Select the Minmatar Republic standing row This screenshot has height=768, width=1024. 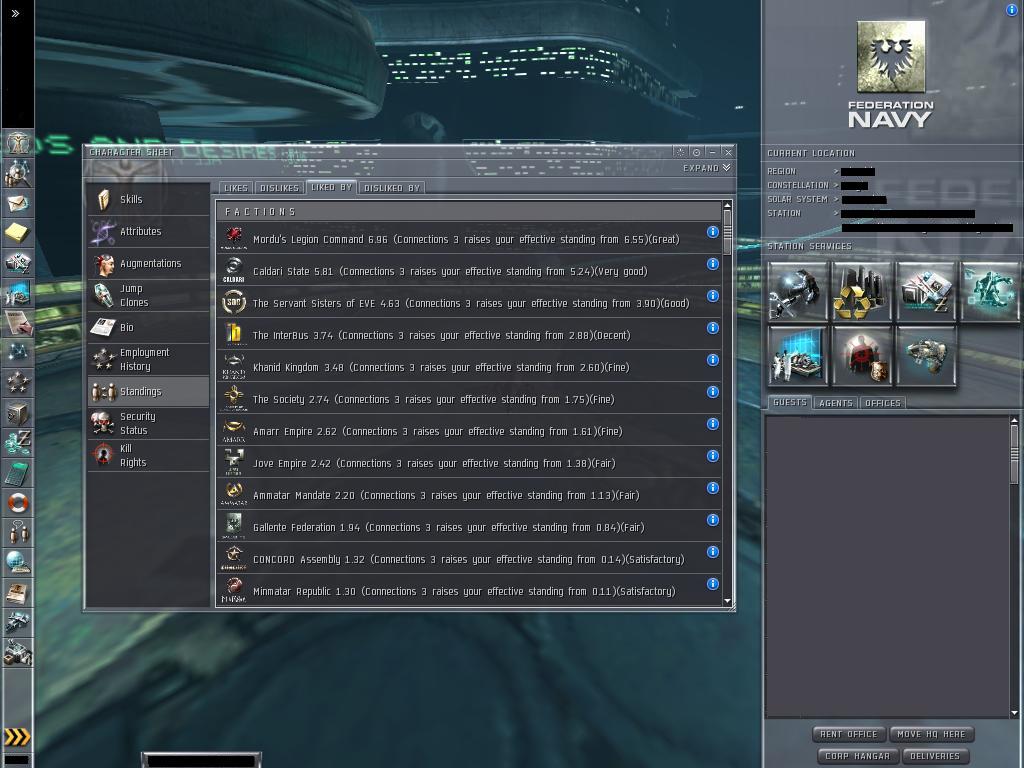pos(469,591)
